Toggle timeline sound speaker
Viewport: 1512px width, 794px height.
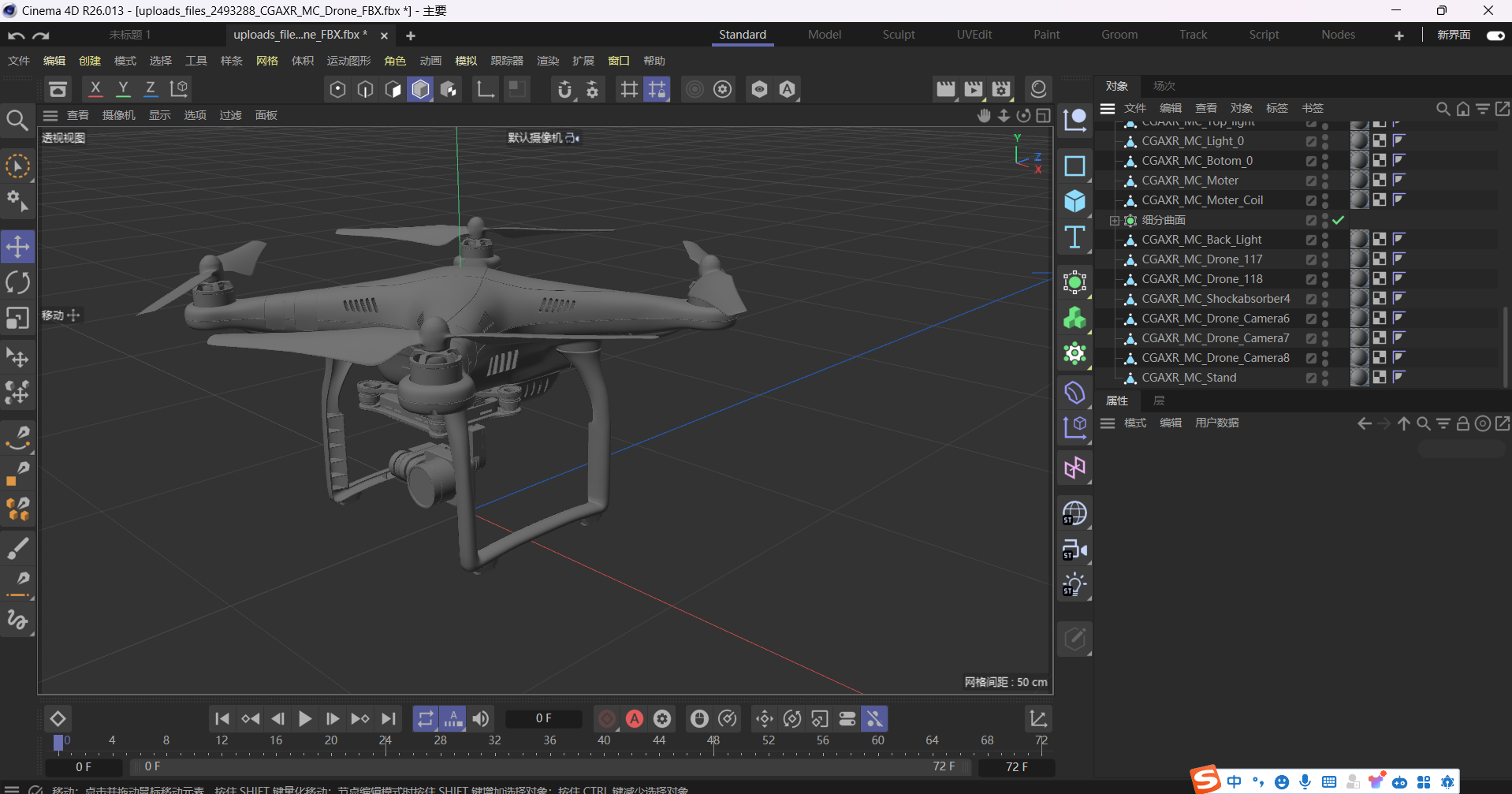pos(481,718)
